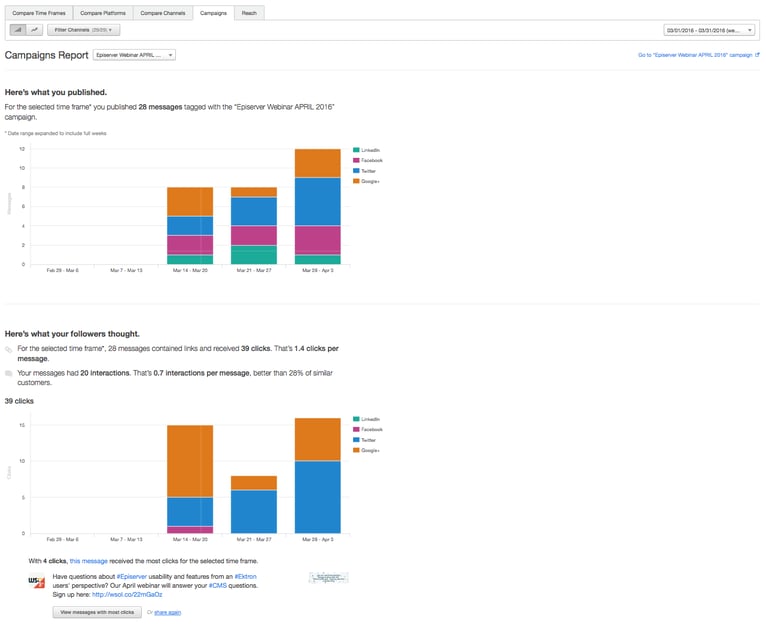Open the Episerver Webinar campaign selector

click(x=134, y=55)
